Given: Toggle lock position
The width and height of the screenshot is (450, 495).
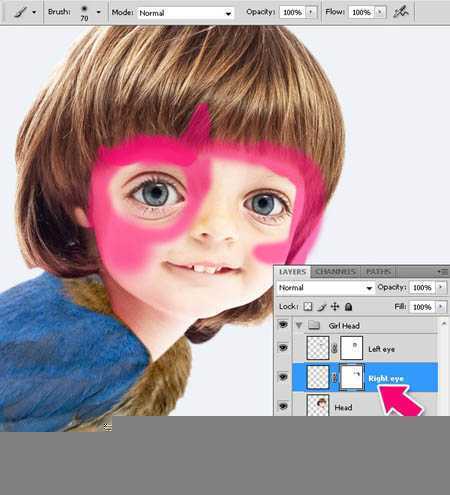Looking at the screenshot, I should [x=335, y=307].
